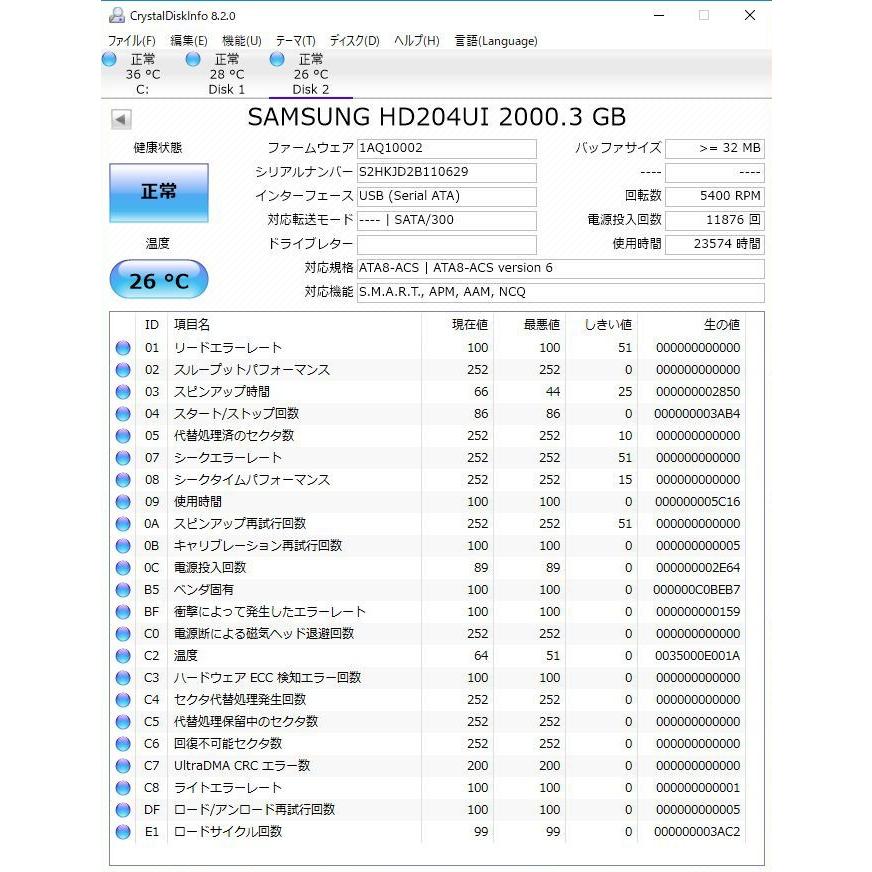Click the status orb for C: drive
872x872 pixels.
[110, 60]
